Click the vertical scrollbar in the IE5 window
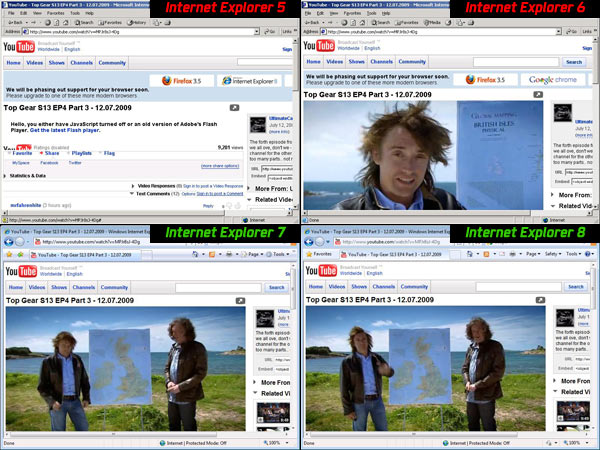Viewport: 600px width, 450px height. (x=294, y=120)
